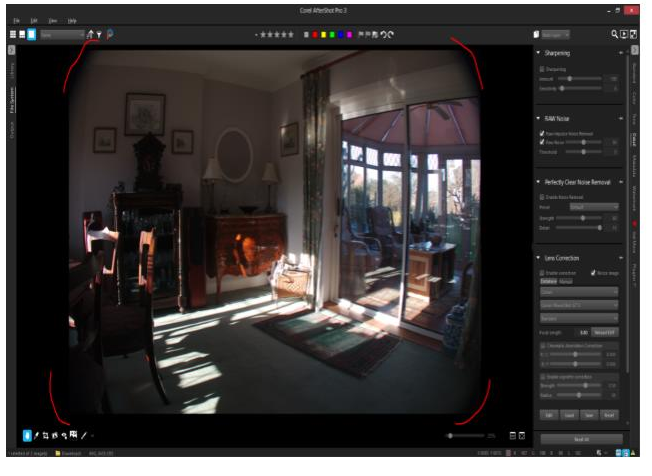Click the five-star rating widget
Viewport: 652px width, 476px height.
(x=277, y=35)
